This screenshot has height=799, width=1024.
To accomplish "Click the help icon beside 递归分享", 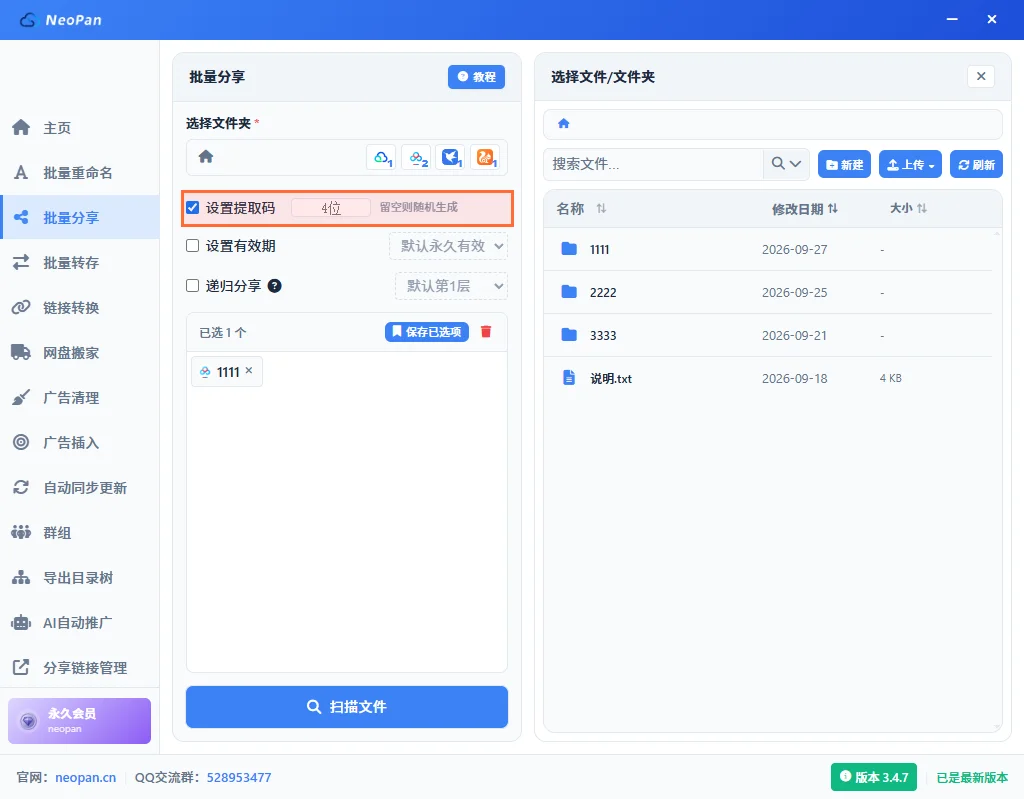I will pos(275,285).
